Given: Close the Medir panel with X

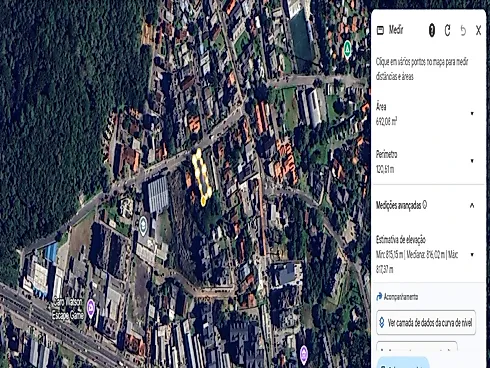Looking at the screenshot, I should (478, 31).
